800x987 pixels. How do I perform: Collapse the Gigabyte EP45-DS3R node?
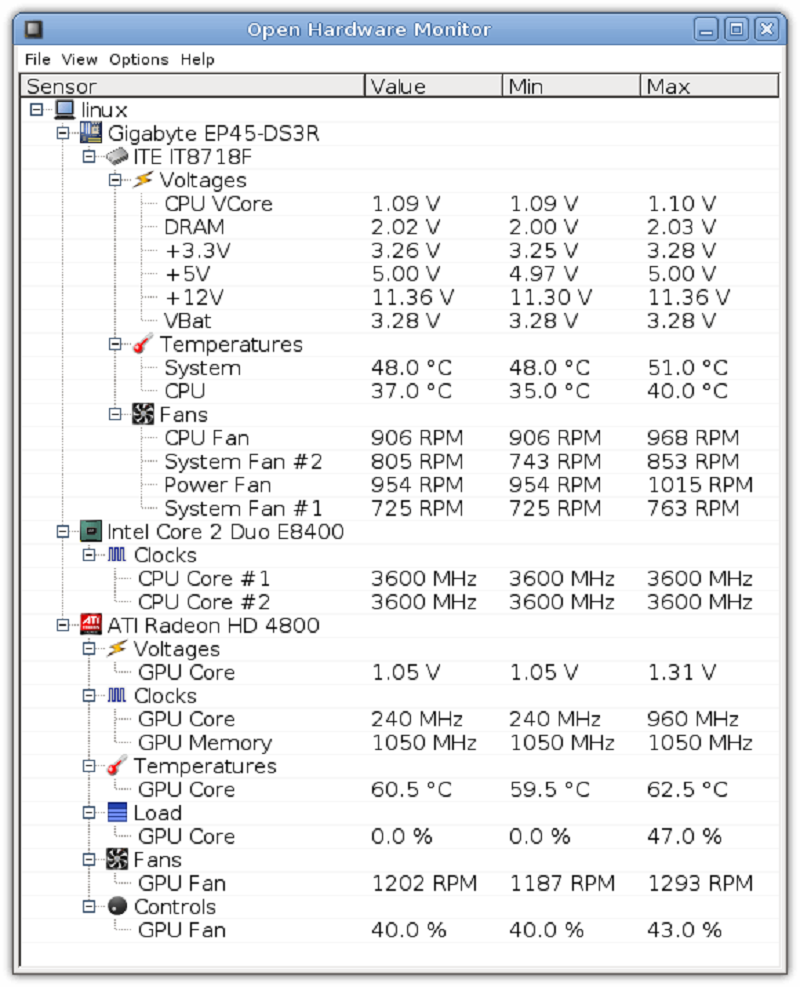click(x=63, y=133)
